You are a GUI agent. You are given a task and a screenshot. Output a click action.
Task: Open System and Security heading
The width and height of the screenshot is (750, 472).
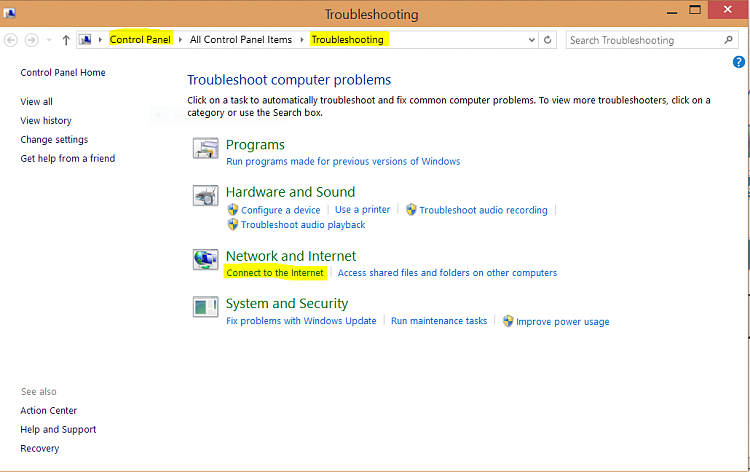[287, 304]
